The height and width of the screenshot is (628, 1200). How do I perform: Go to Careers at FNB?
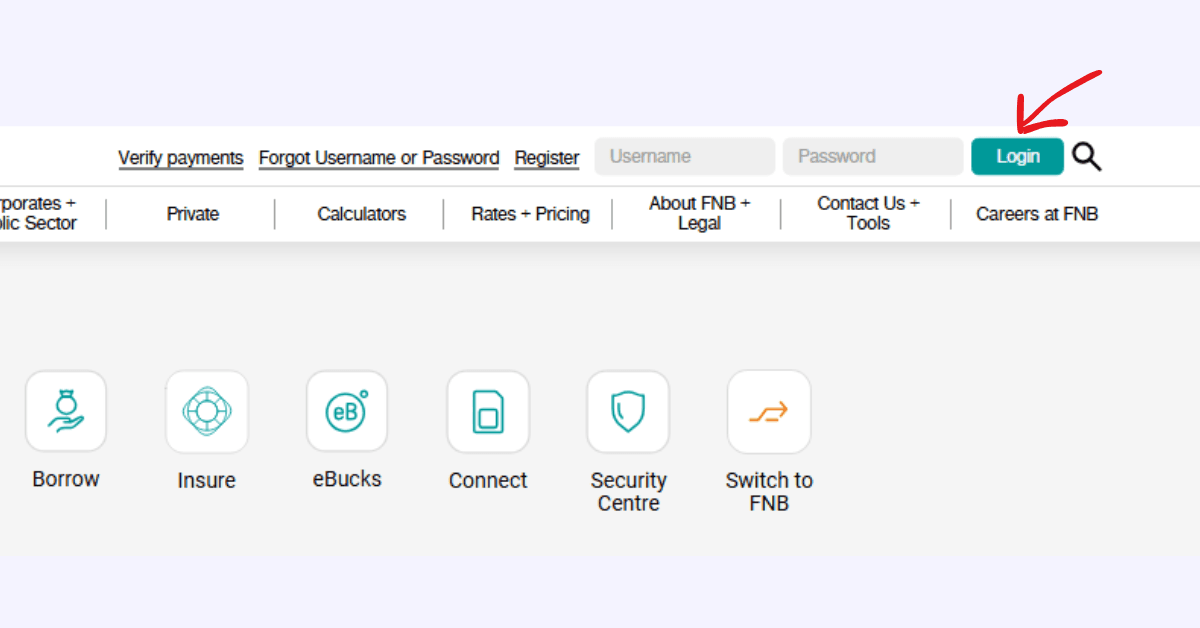(x=1037, y=213)
